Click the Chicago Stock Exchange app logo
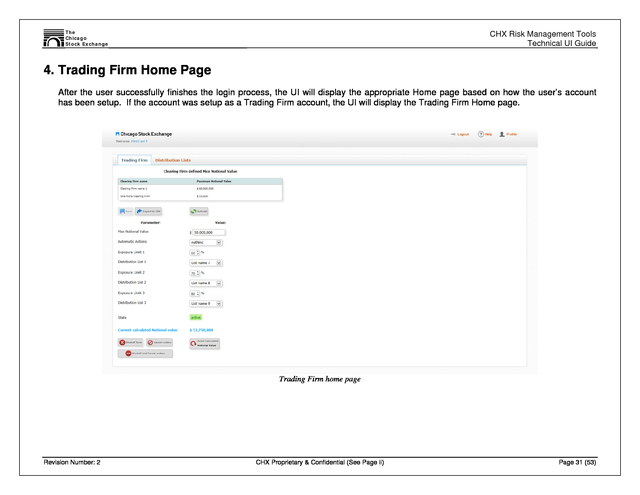 tap(144, 134)
